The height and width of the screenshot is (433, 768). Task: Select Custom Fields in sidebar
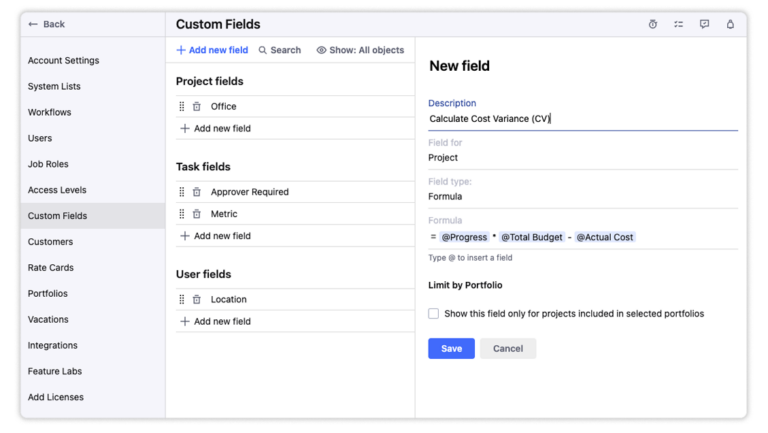point(93,216)
